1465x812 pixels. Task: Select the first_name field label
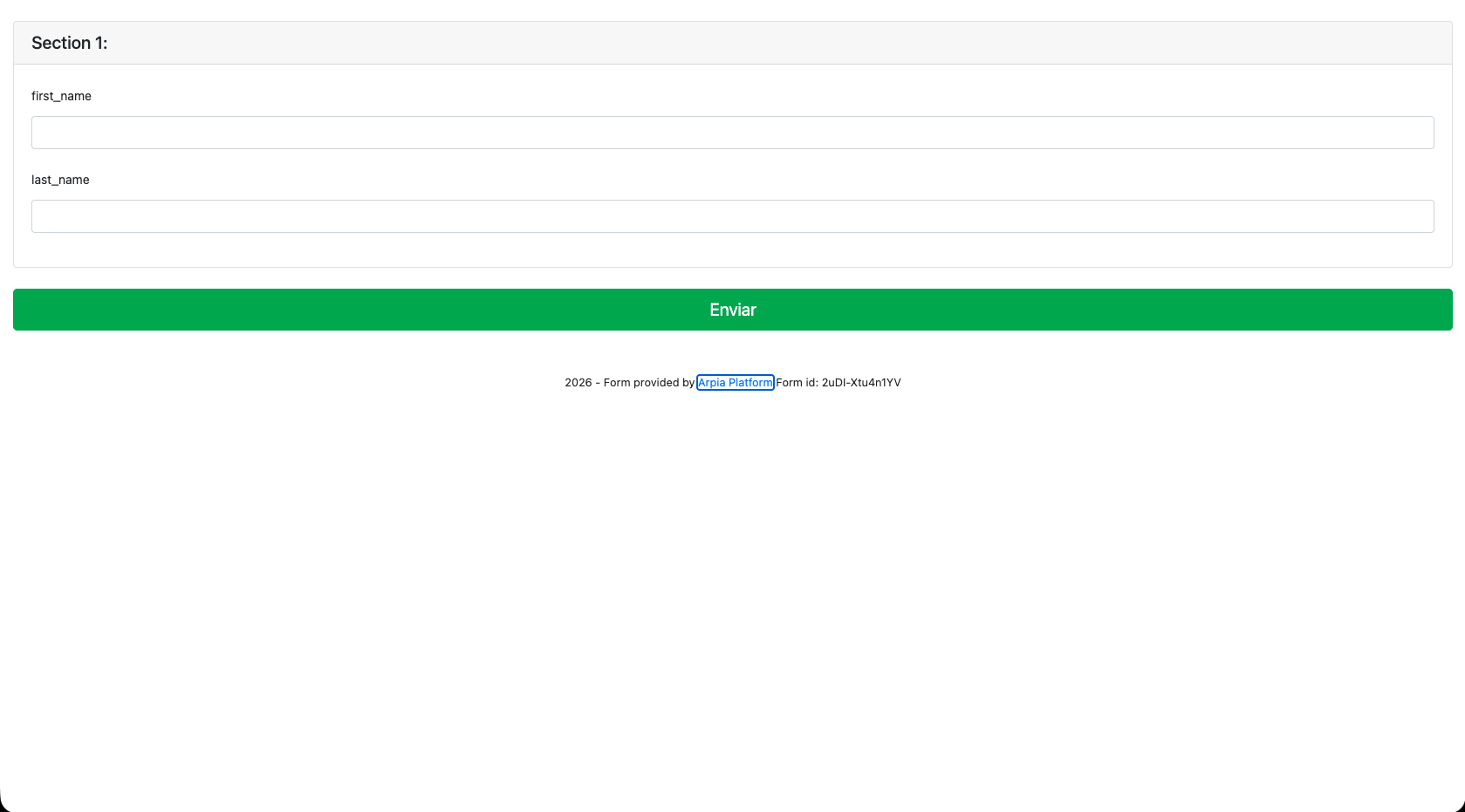point(61,96)
